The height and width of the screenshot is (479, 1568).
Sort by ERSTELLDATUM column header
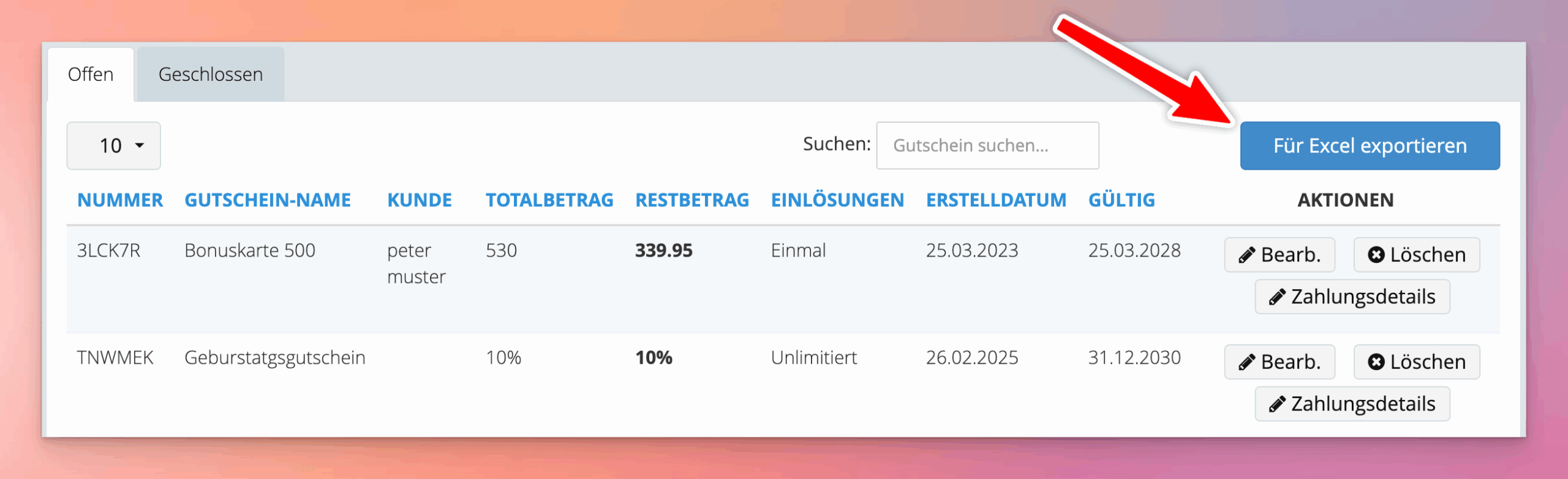point(996,200)
